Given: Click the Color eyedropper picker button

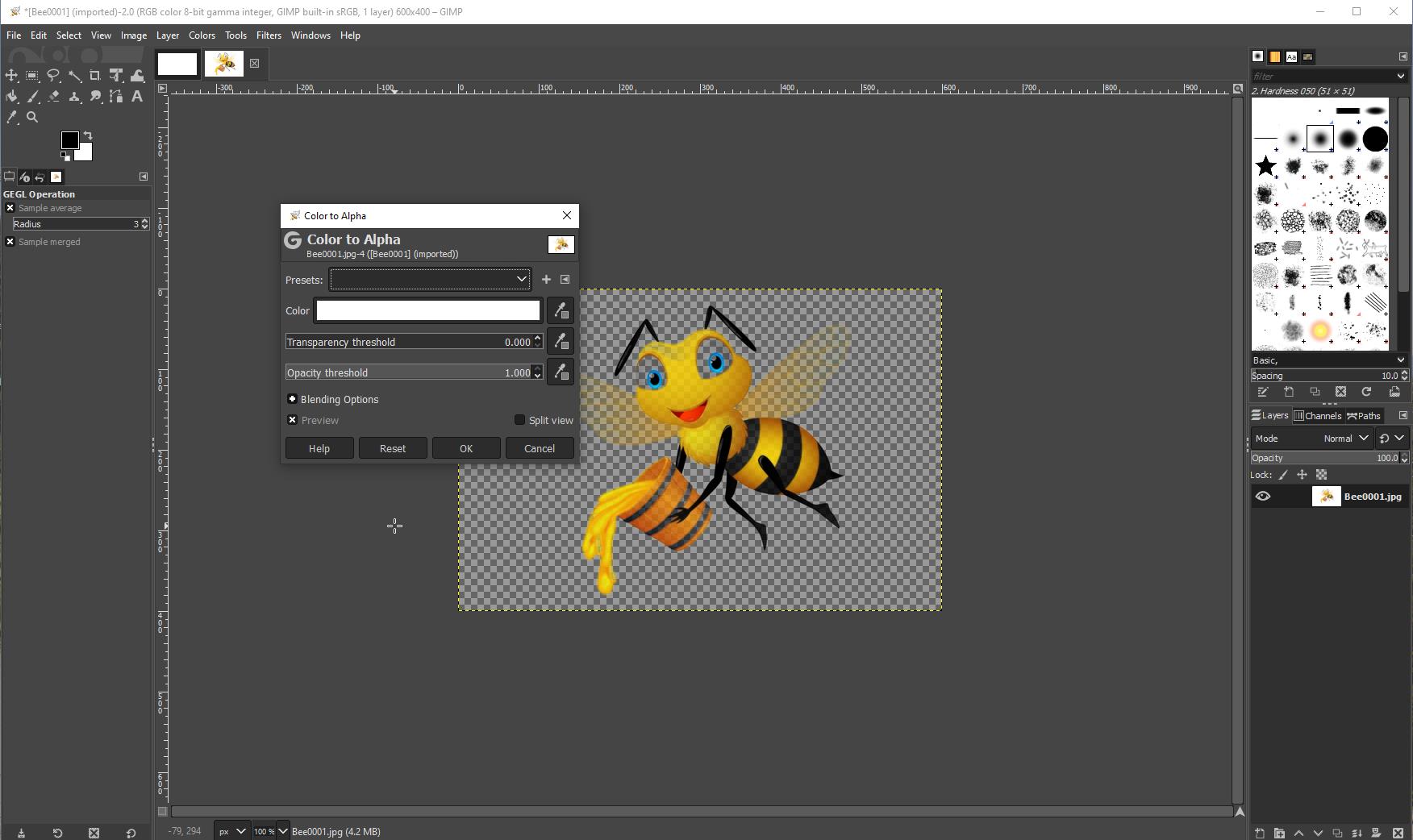Looking at the screenshot, I should tap(561, 311).
